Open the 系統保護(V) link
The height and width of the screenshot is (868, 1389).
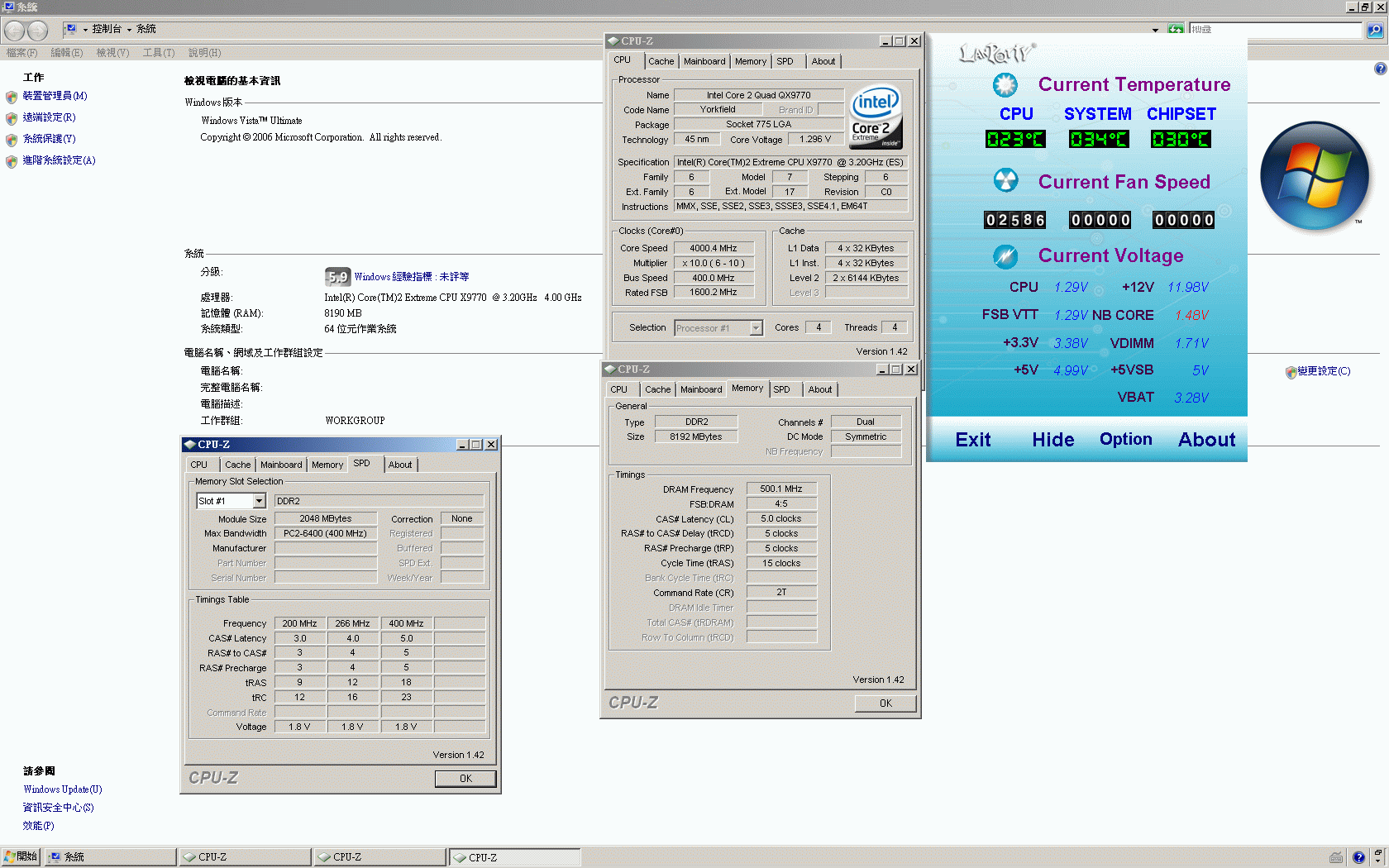(x=49, y=139)
